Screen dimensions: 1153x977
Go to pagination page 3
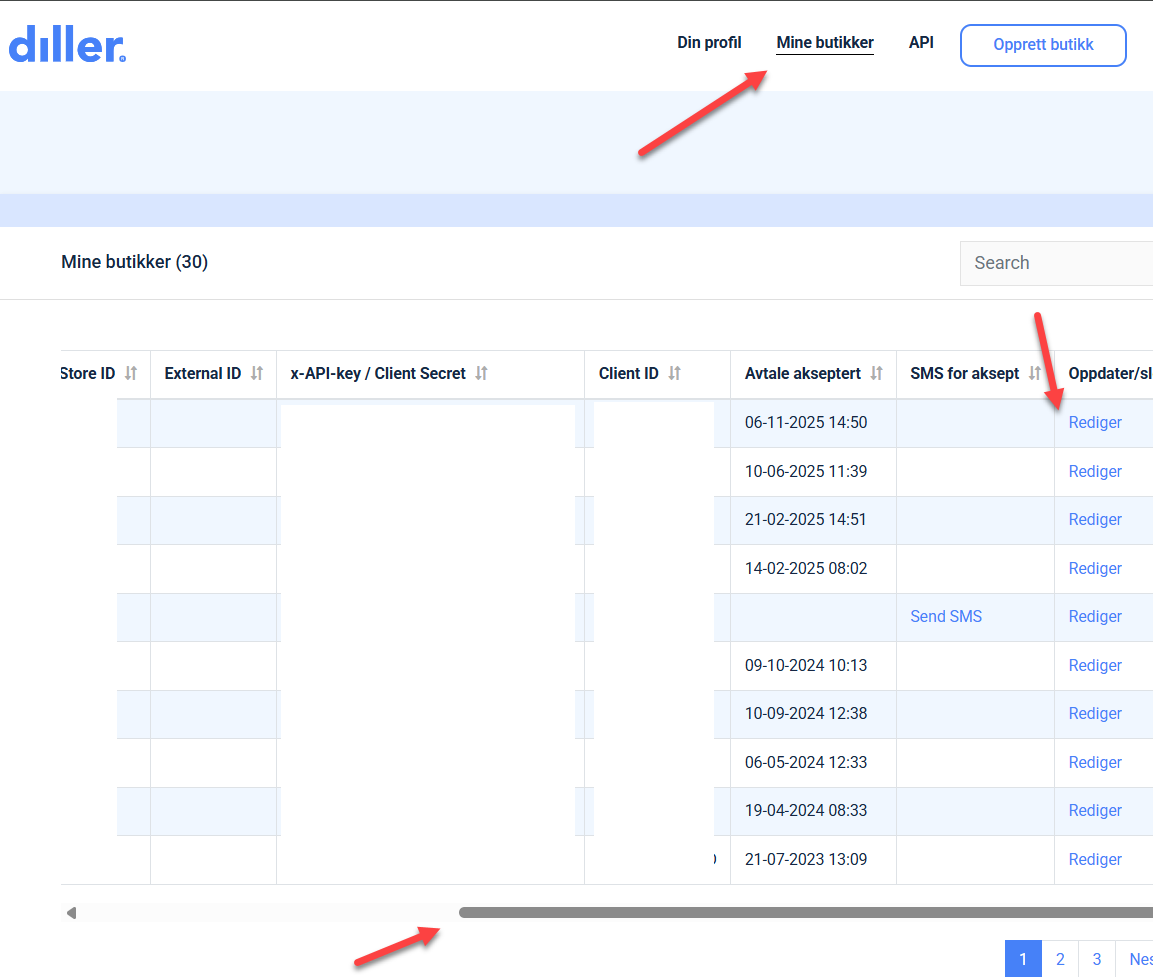(1097, 959)
